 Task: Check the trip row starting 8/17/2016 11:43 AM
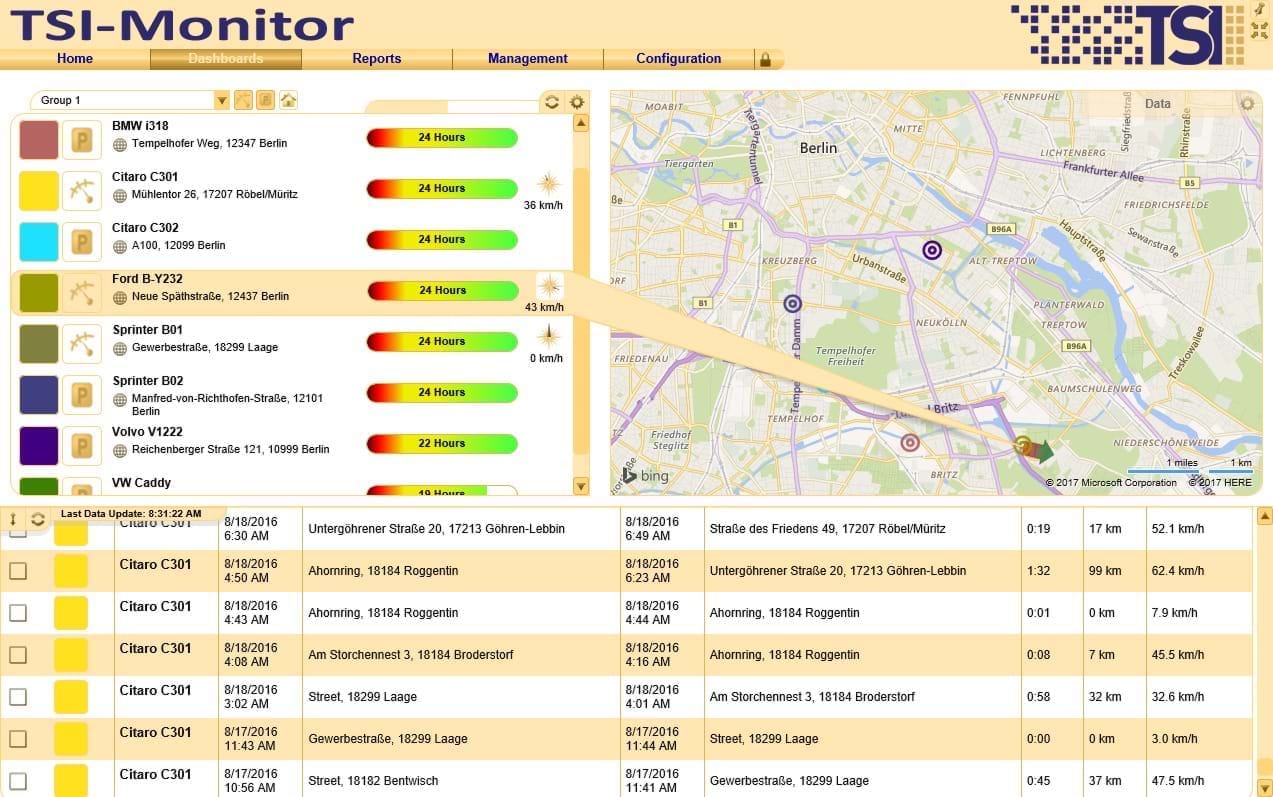18,739
